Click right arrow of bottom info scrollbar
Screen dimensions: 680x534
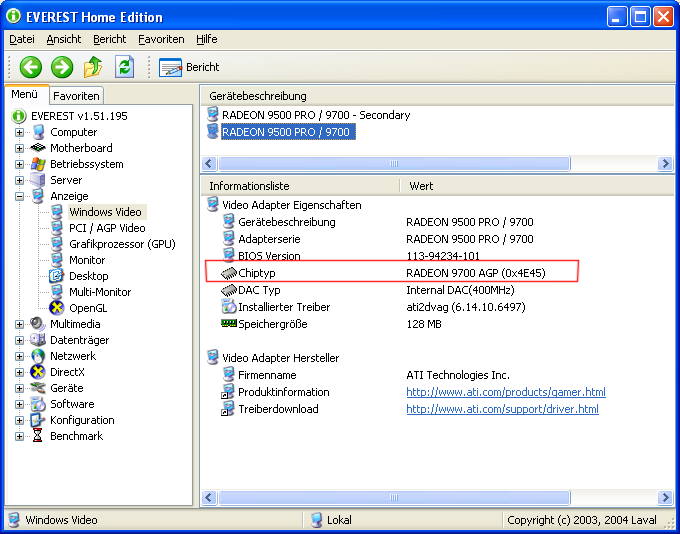tap(665, 497)
